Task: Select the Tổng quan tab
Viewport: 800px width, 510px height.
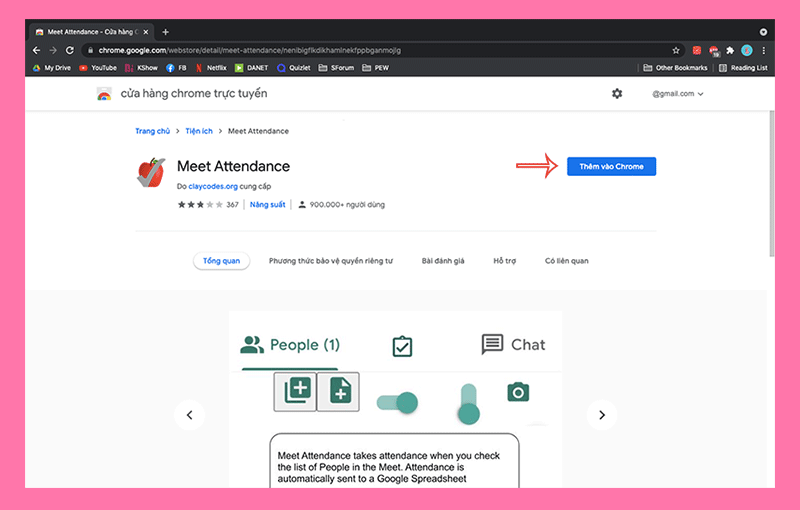Action: [221, 261]
